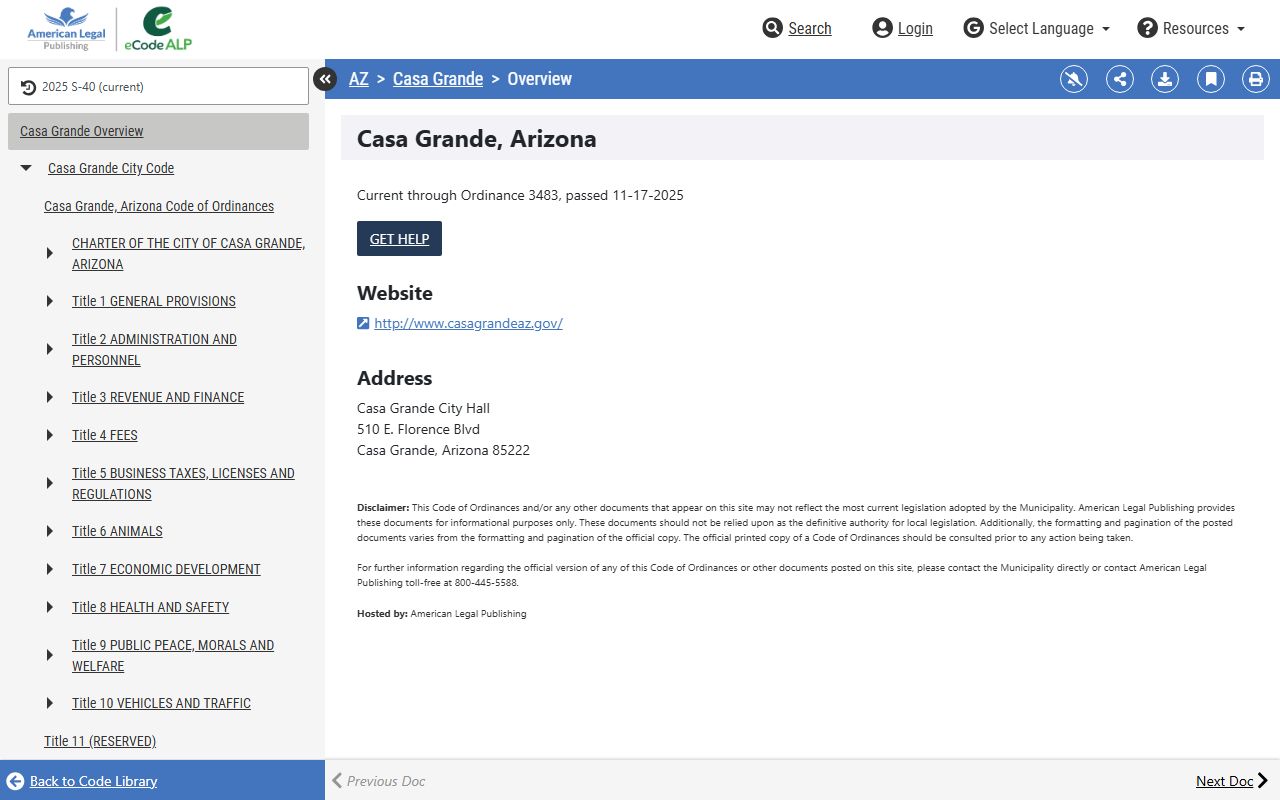This screenshot has height=800, width=1280.
Task: Click the American Legal Publishing logo
Action: (66, 29)
